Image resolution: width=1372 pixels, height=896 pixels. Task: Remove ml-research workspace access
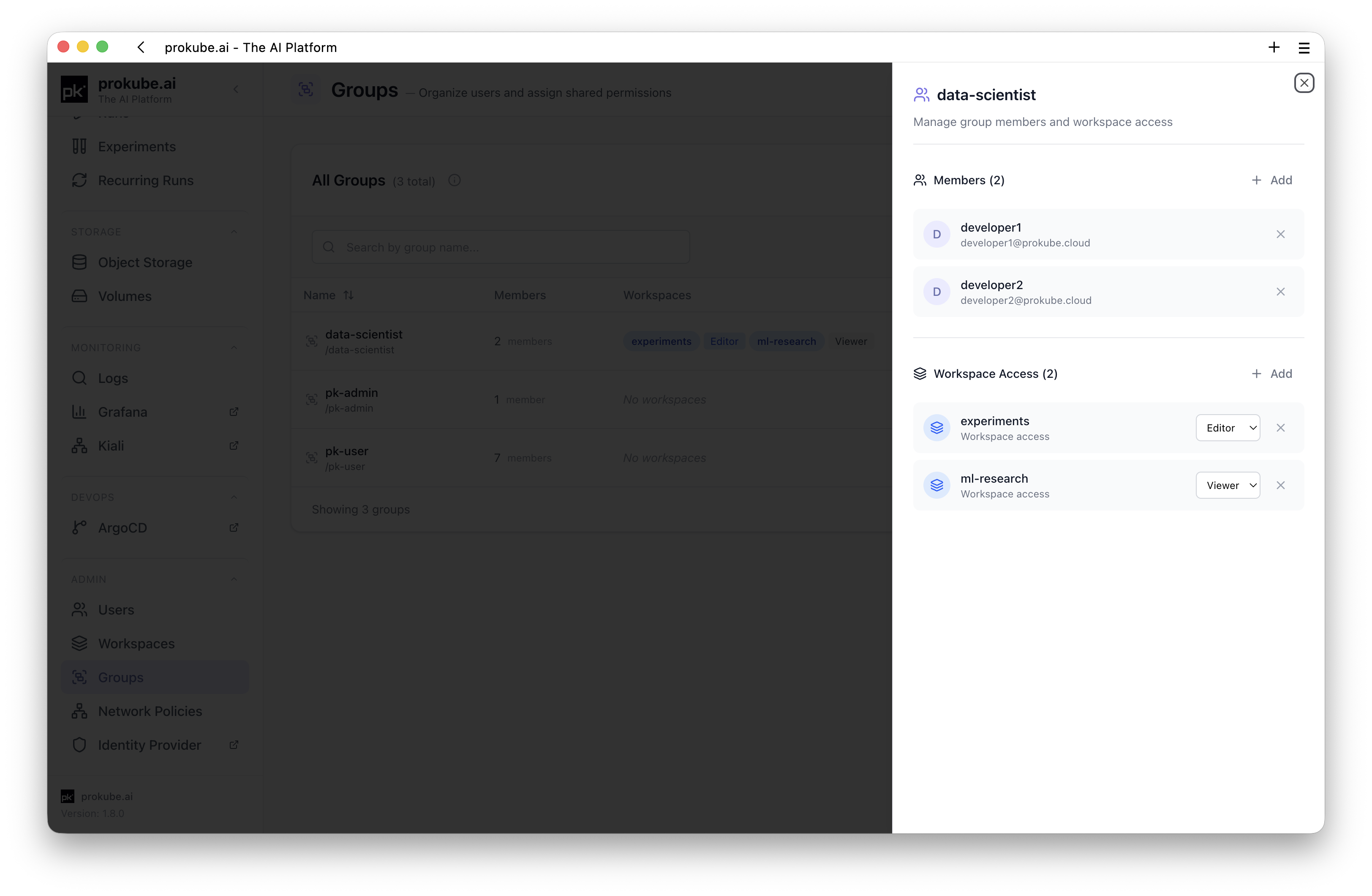1280,485
